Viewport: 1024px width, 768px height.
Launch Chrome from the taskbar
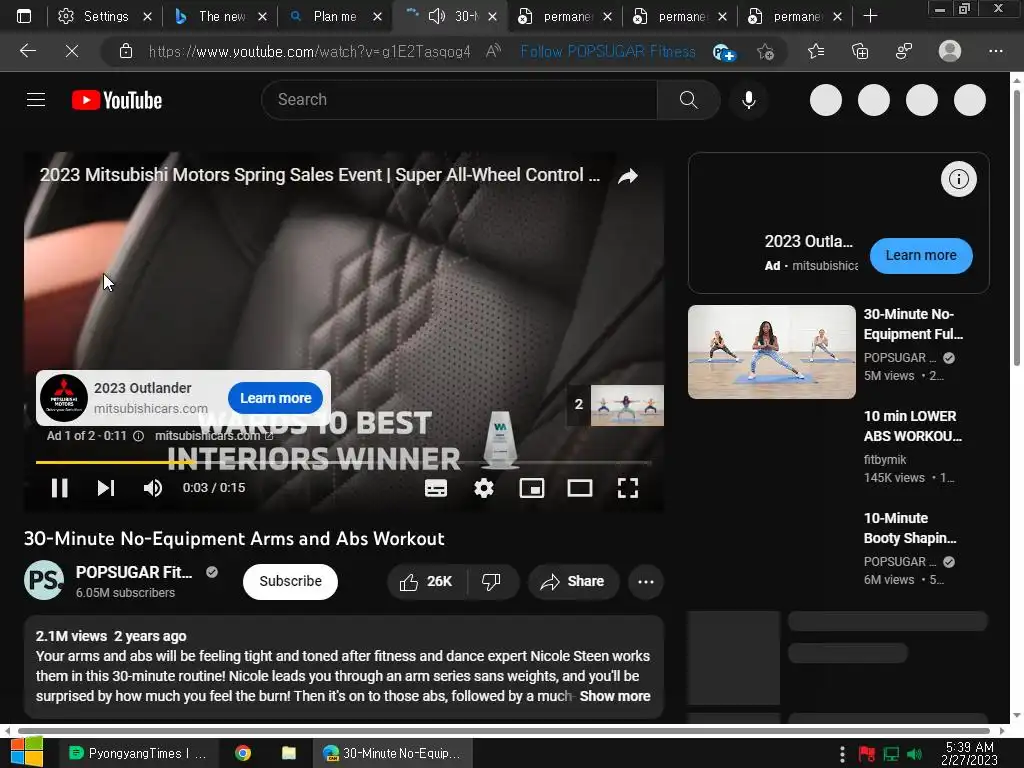[243, 753]
